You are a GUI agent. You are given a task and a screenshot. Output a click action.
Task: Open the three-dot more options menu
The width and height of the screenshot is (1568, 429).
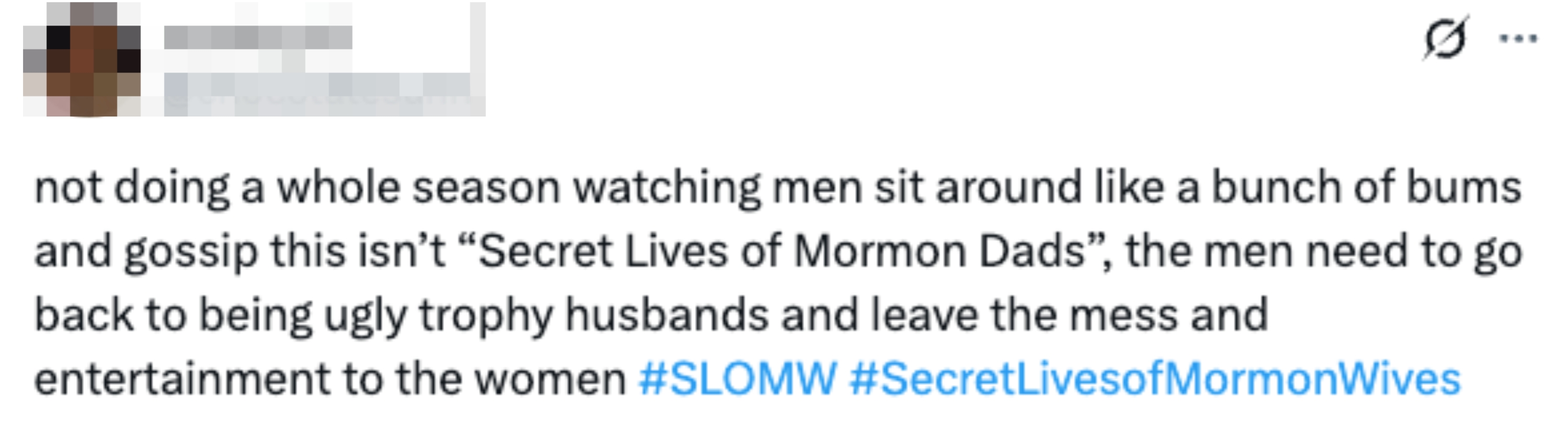[1517, 39]
